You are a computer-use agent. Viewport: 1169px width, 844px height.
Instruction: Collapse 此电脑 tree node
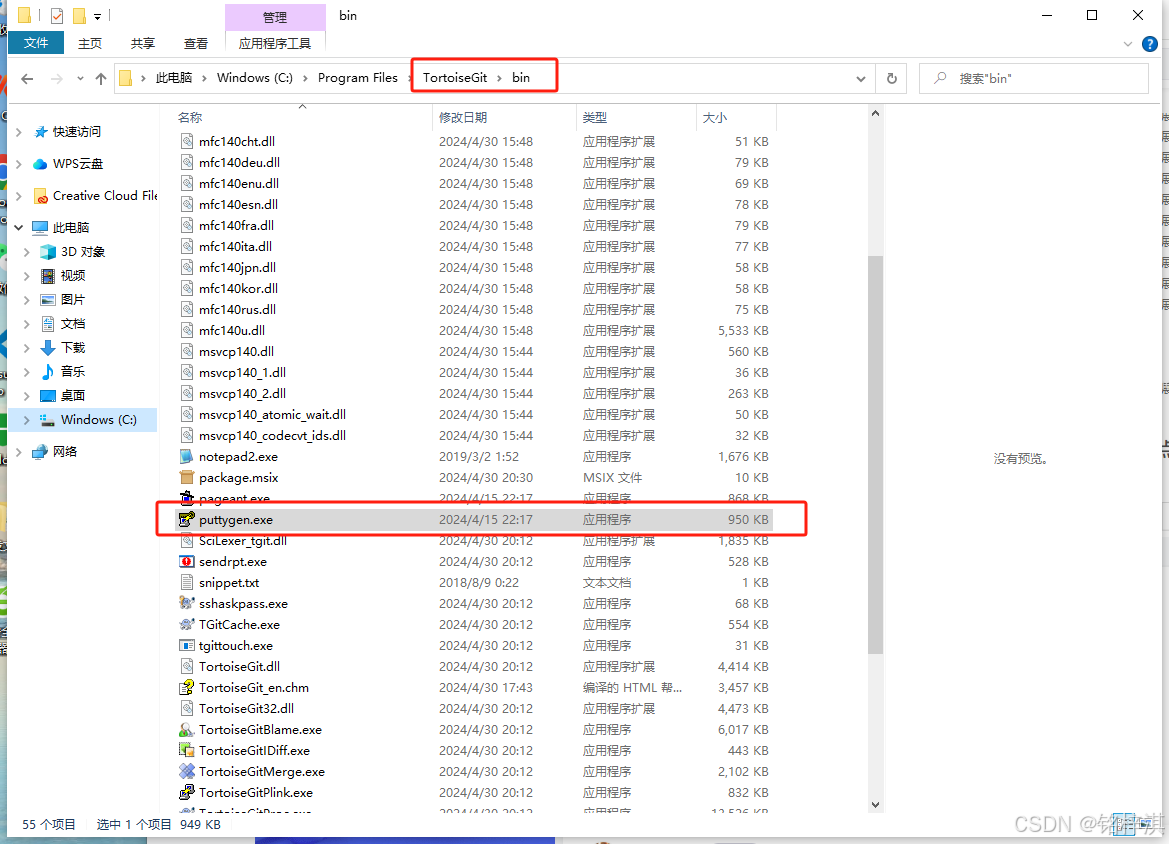point(19,227)
